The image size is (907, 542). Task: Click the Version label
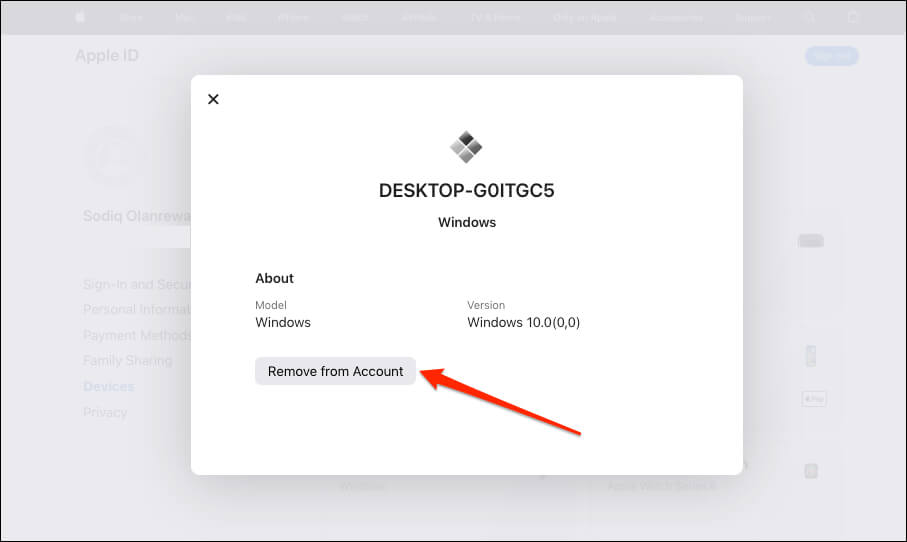click(486, 305)
